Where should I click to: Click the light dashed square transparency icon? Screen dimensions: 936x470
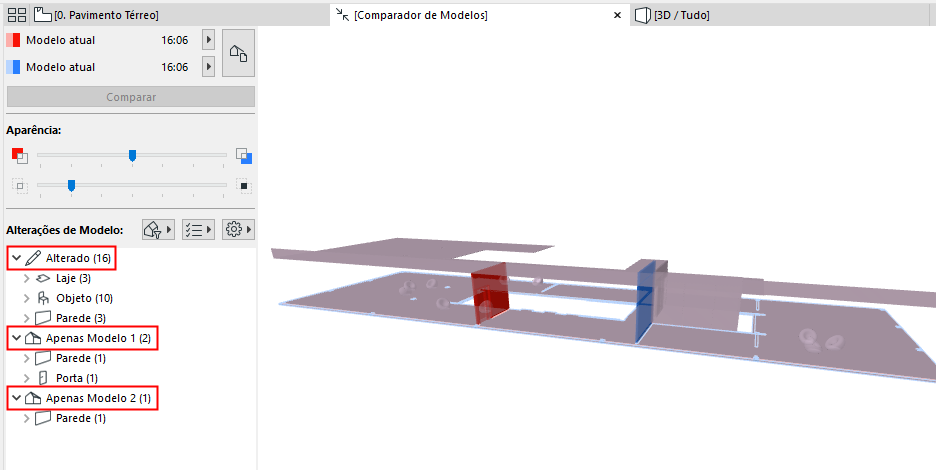[20, 186]
